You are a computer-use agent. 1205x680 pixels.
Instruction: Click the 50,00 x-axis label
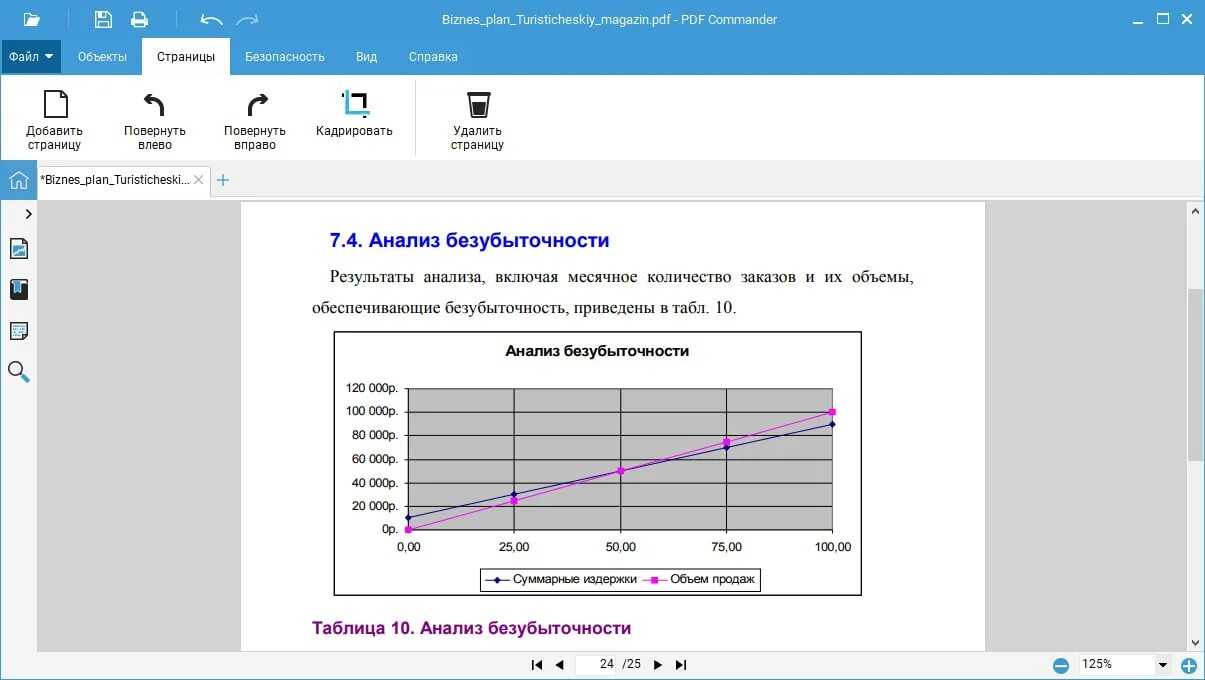[621, 547]
